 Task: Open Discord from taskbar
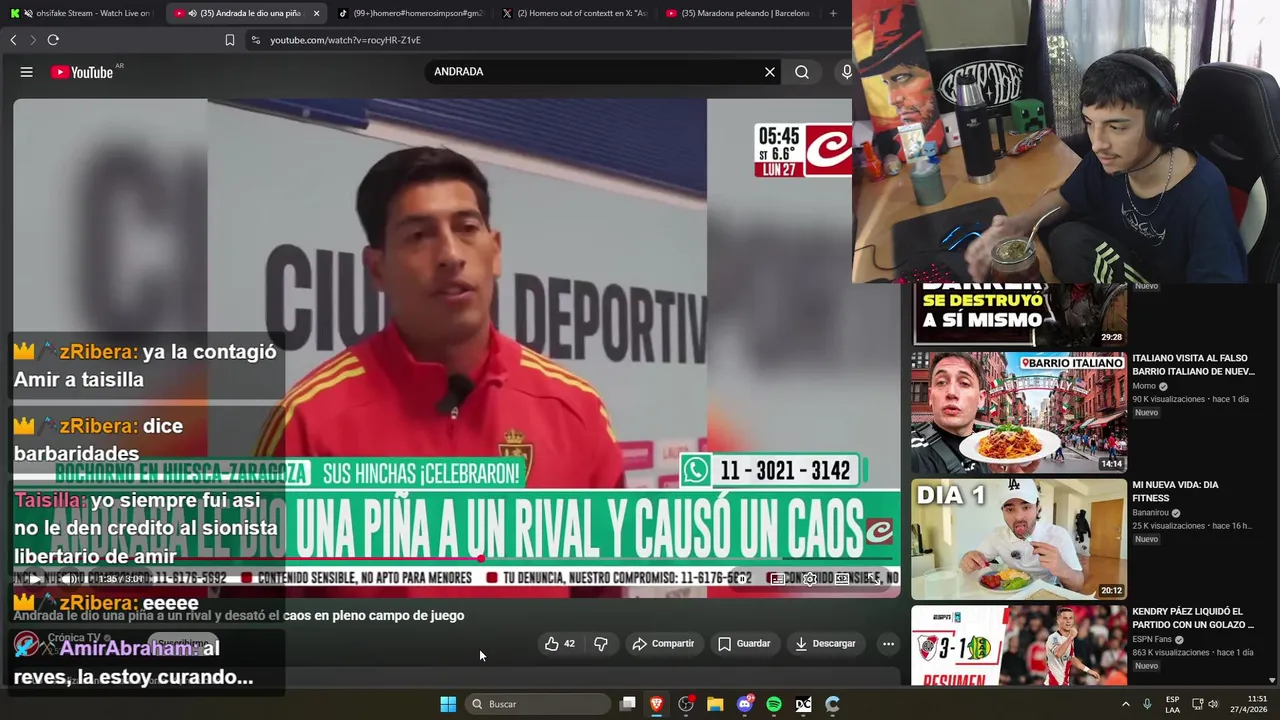(745, 704)
